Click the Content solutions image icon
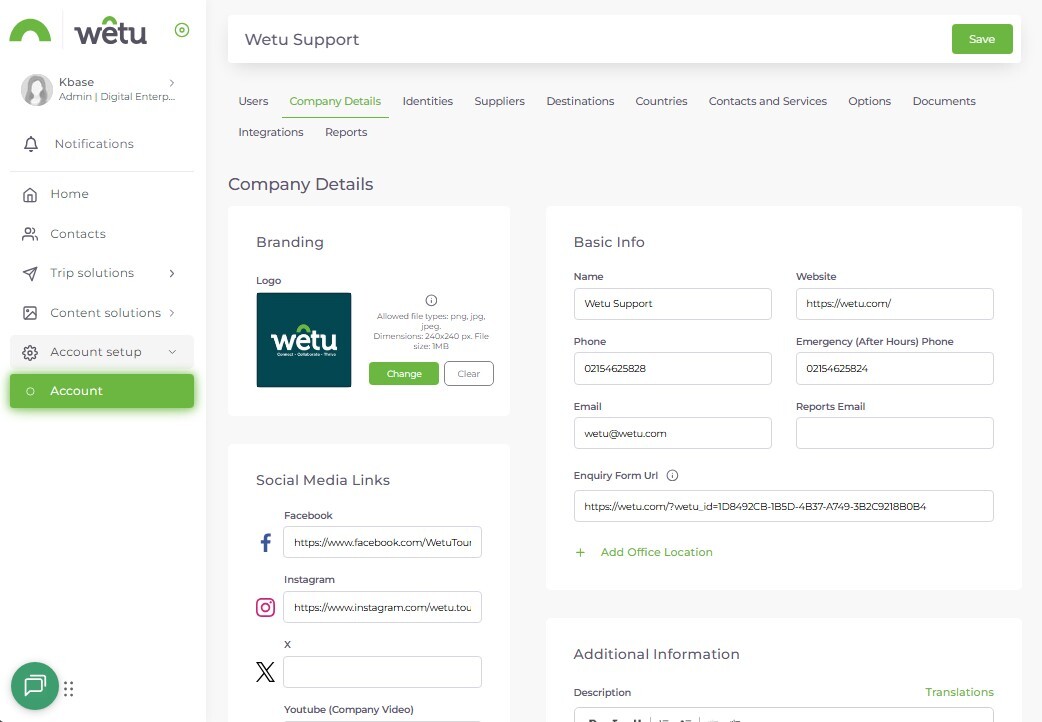1042x722 pixels. pos(30,313)
